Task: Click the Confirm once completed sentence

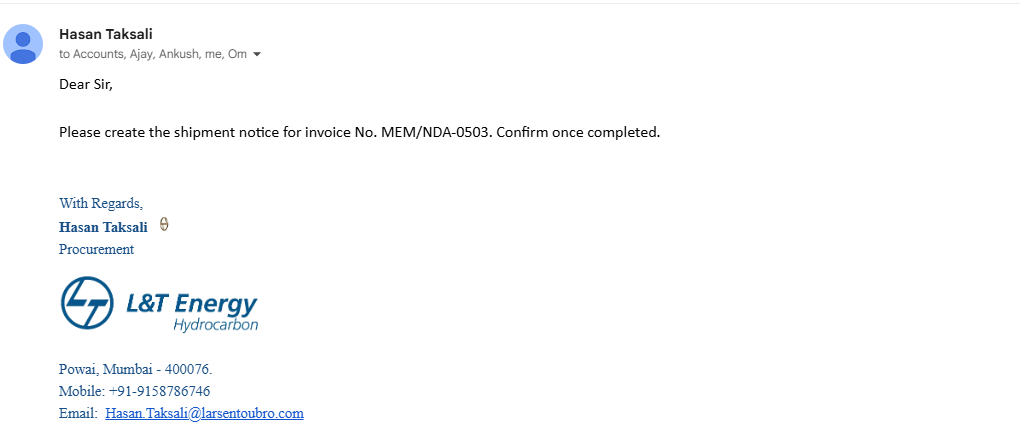Action: pos(576,133)
